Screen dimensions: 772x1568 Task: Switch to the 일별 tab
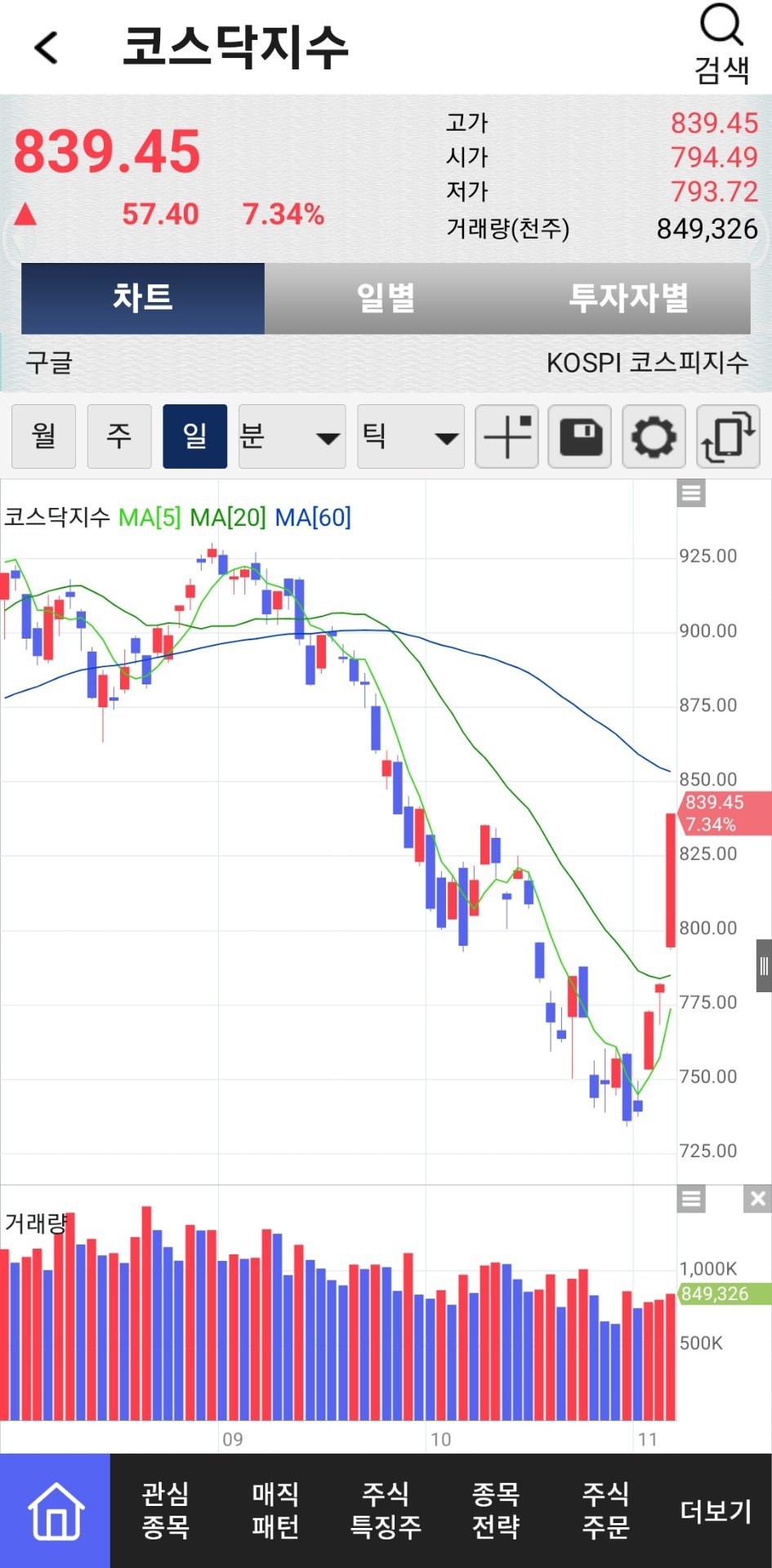(x=386, y=298)
